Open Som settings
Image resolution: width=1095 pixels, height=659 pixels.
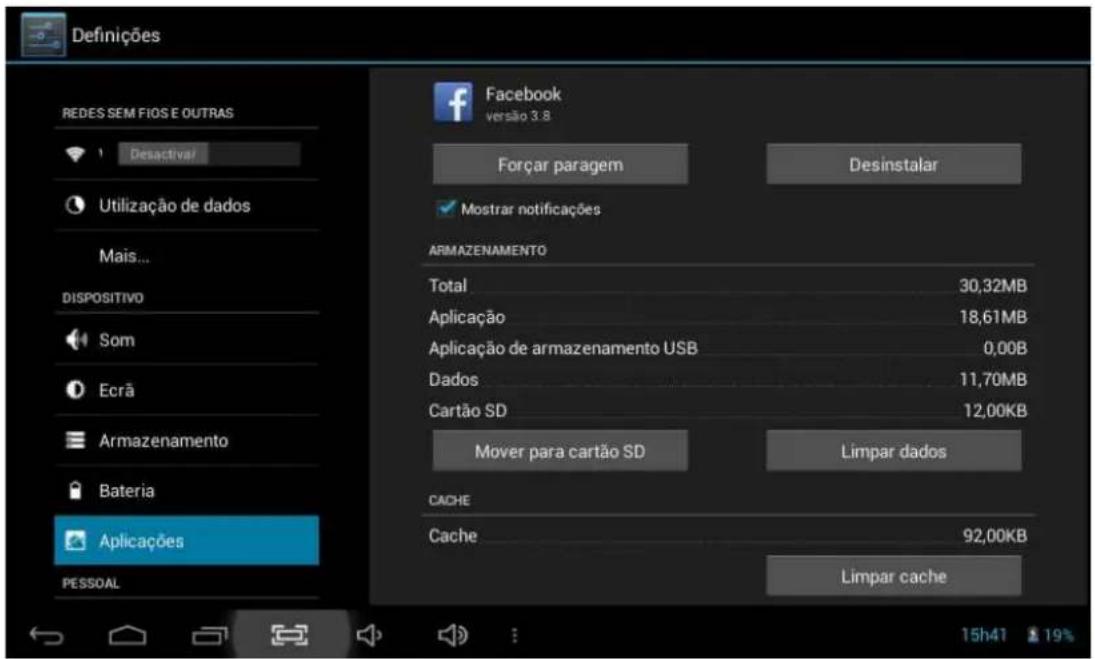pyautogui.click(x=186, y=340)
